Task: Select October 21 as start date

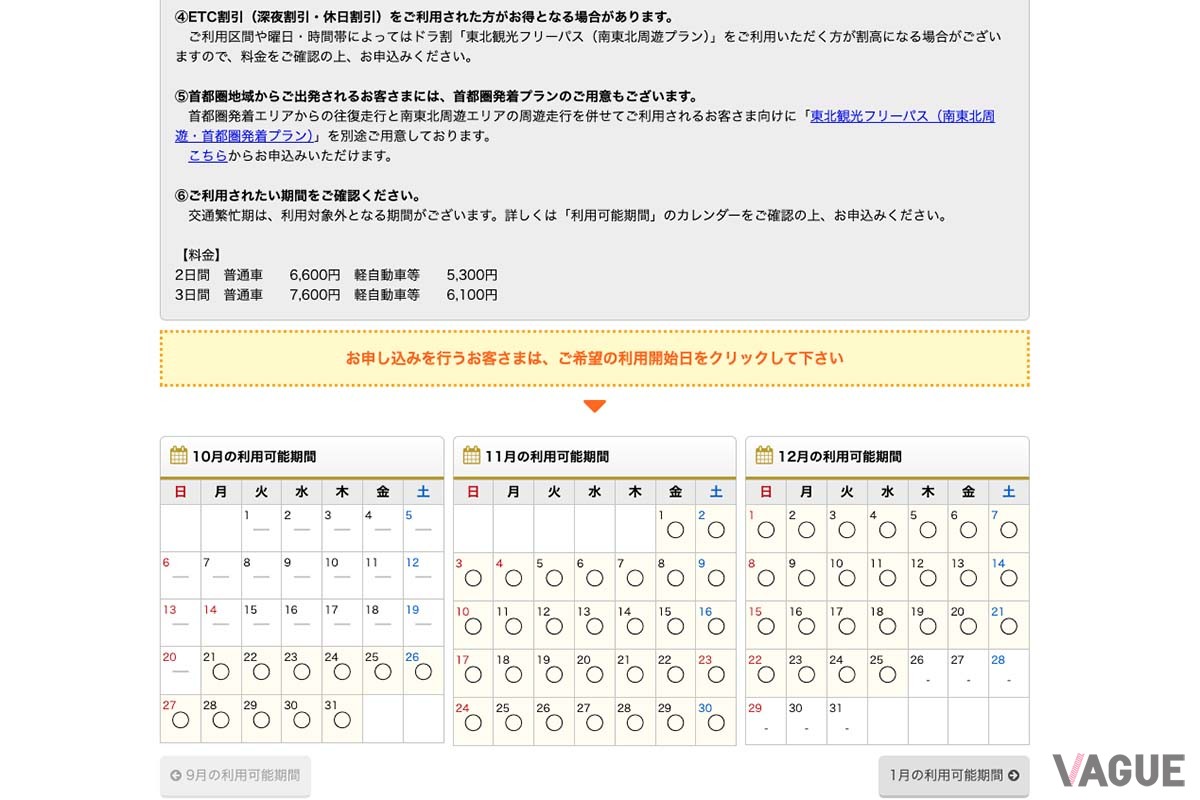Action: click(x=221, y=672)
